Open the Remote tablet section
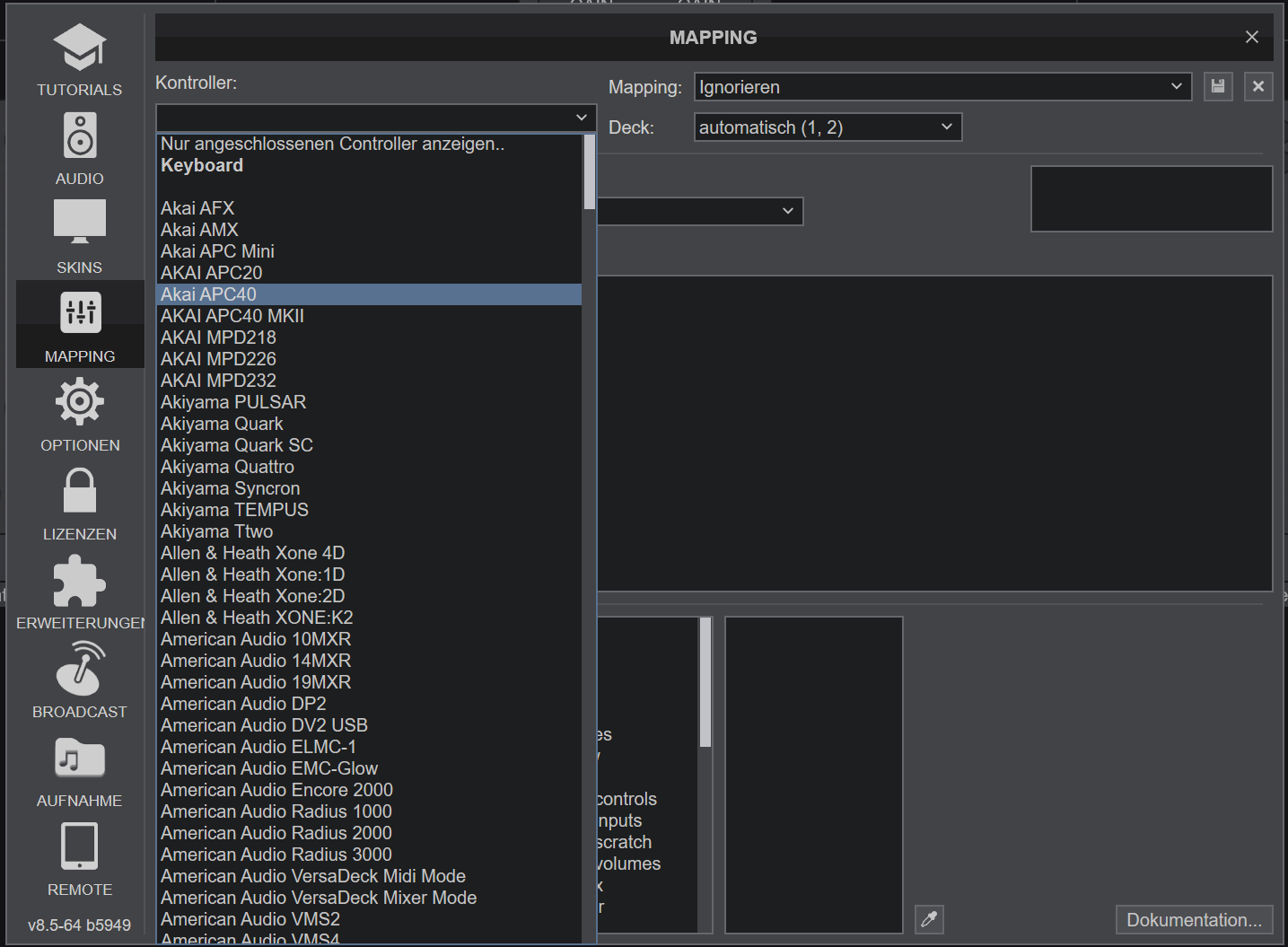The image size is (1288, 947). (x=80, y=859)
